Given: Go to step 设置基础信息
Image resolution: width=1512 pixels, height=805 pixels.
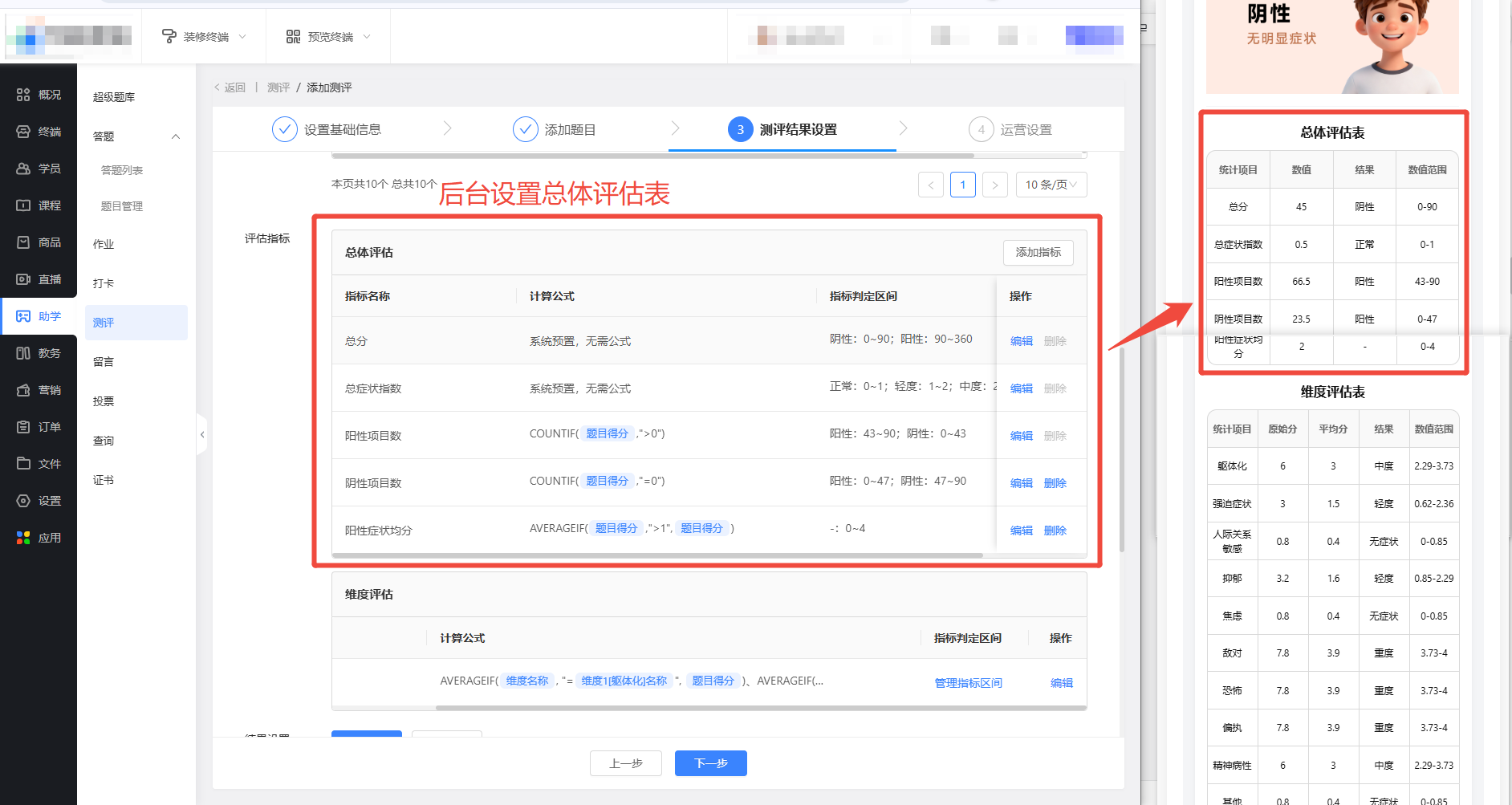Looking at the screenshot, I should pyautogui.click(x=327, y=130).
